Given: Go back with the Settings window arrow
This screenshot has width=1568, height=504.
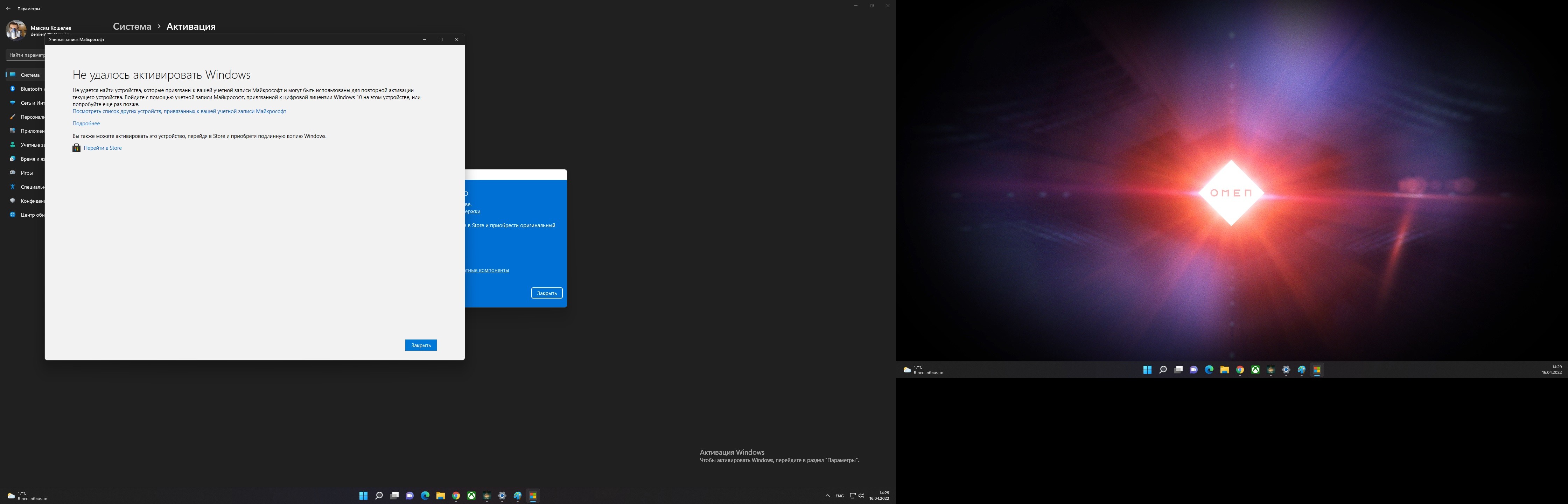Looking at the screenshot, I should point(8,8).
